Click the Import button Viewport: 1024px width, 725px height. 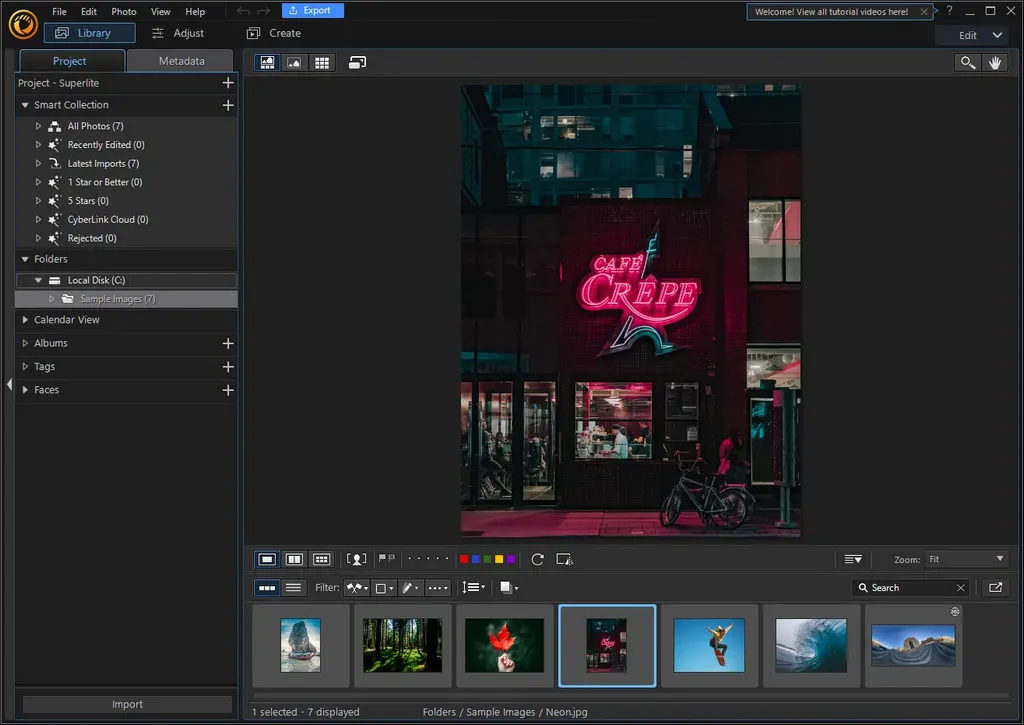click(x=127, y=704)
